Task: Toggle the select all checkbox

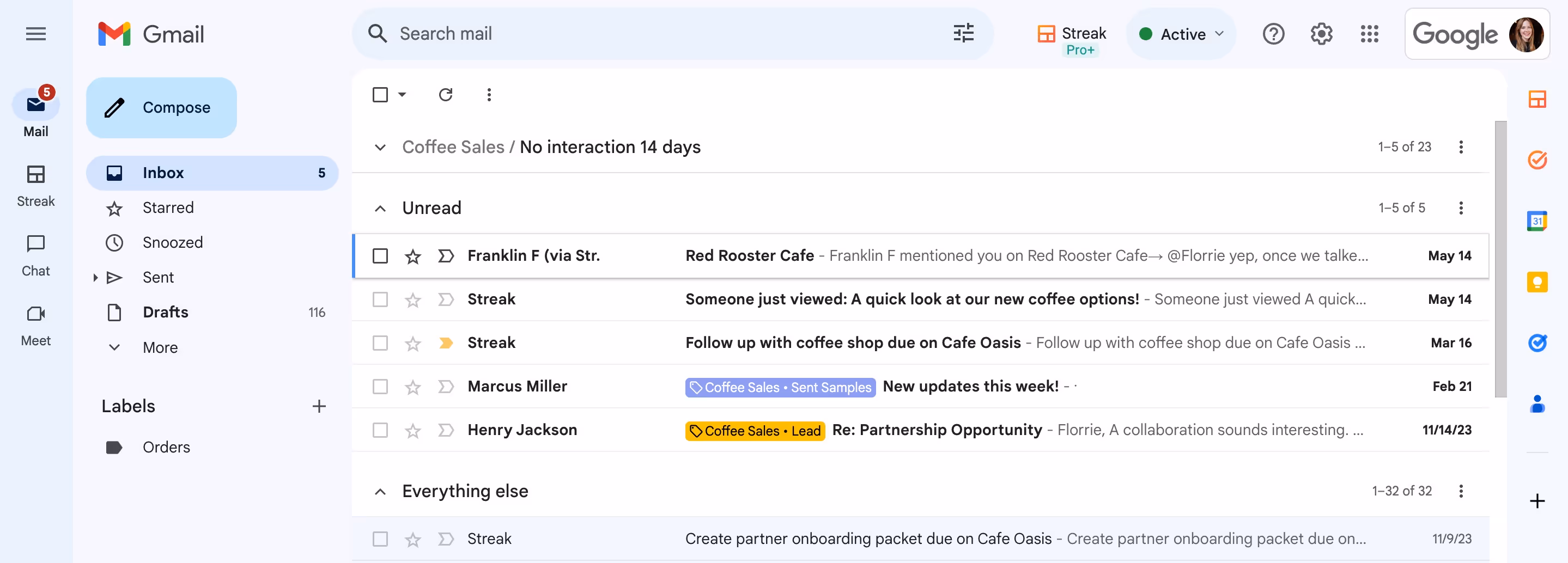Action: click(x=380, y=95)
